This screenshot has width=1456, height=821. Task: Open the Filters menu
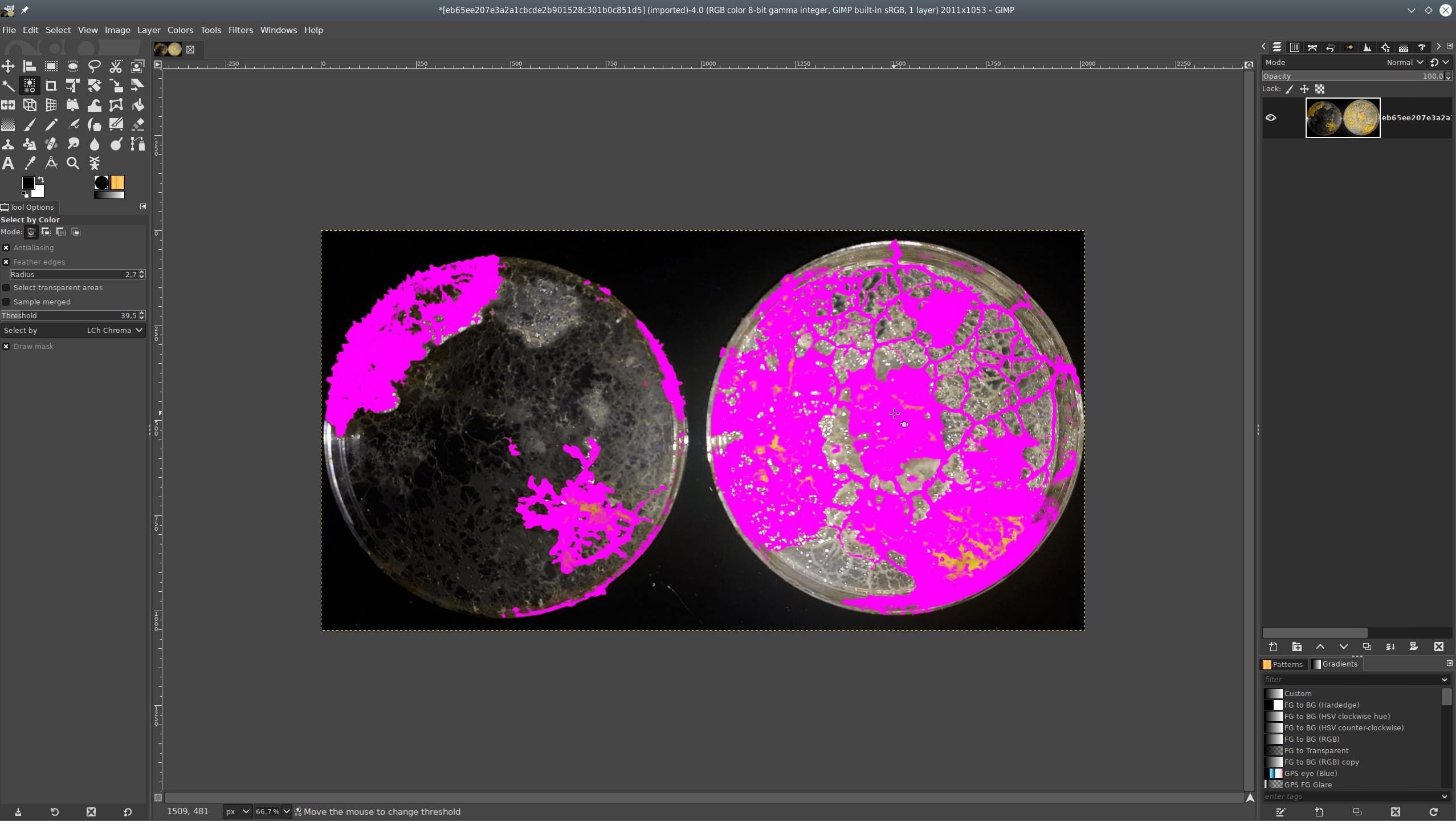coord(240,30)
